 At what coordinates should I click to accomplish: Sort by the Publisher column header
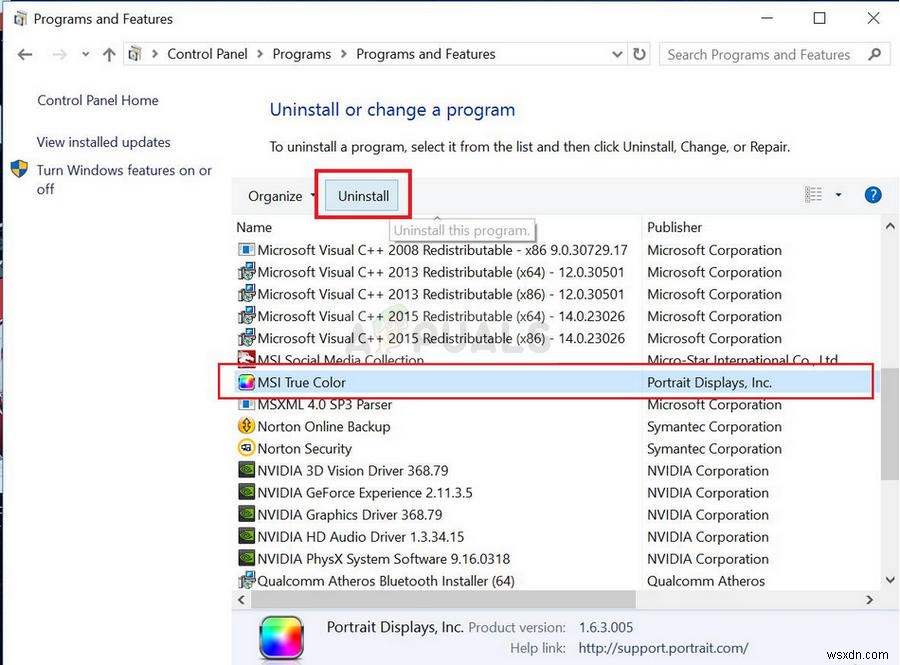click(674, 227)
